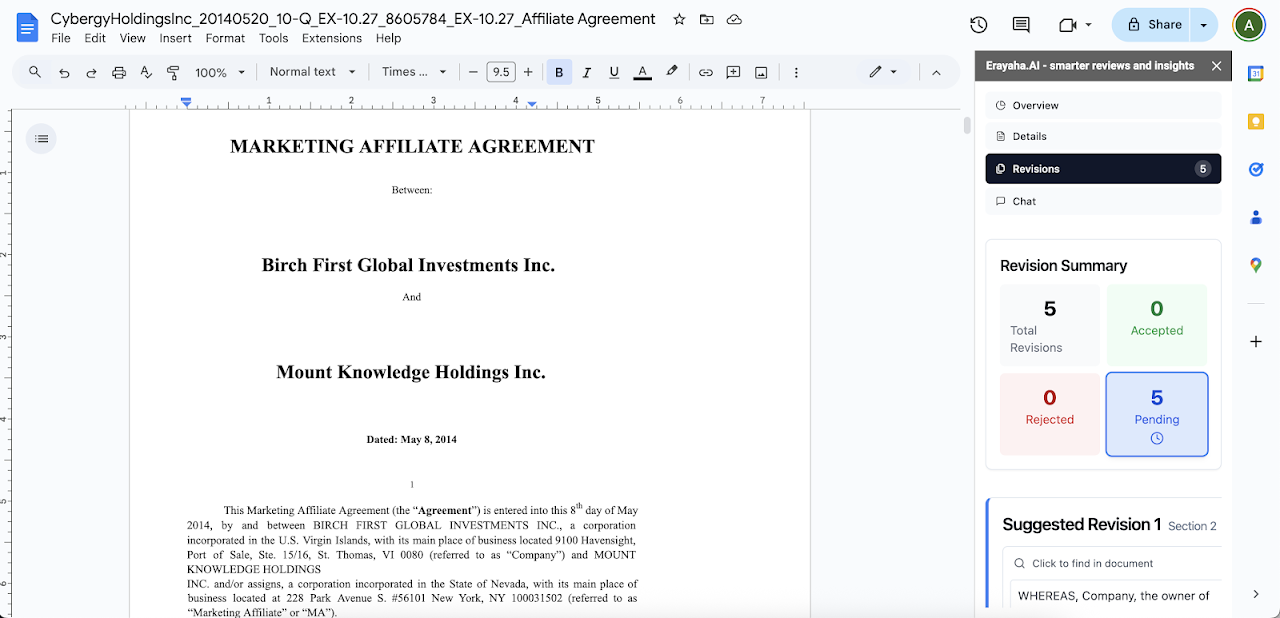1280x618 pixels.
Task: Collapse the menus with the chevron
Action: tap(936, 72)
